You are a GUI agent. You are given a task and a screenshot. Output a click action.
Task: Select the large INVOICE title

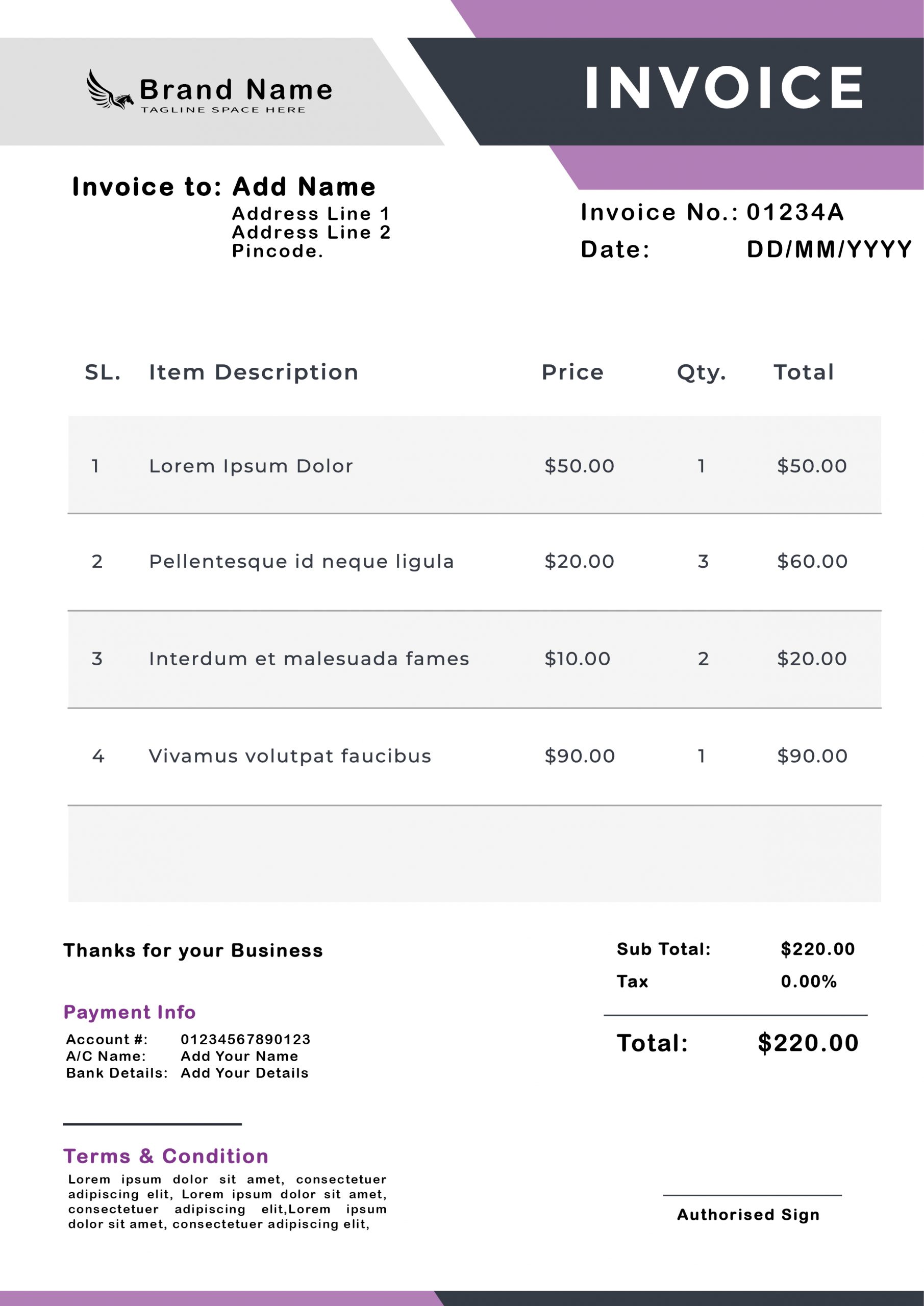[x=723, y=88]
